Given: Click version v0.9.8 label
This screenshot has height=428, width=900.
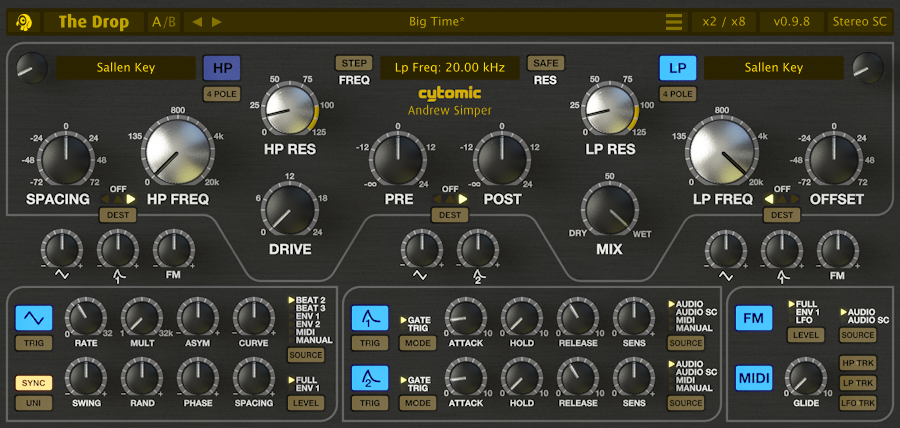Looking at the screenshot, I should tap(792, 22).
